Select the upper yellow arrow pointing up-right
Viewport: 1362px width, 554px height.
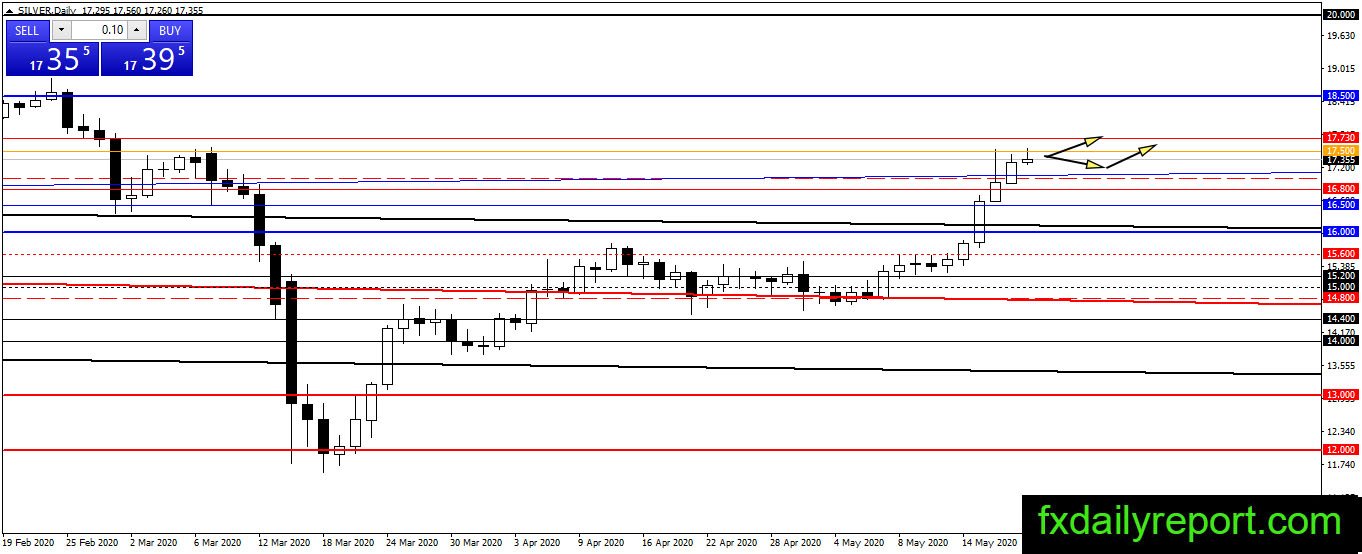1073,146
